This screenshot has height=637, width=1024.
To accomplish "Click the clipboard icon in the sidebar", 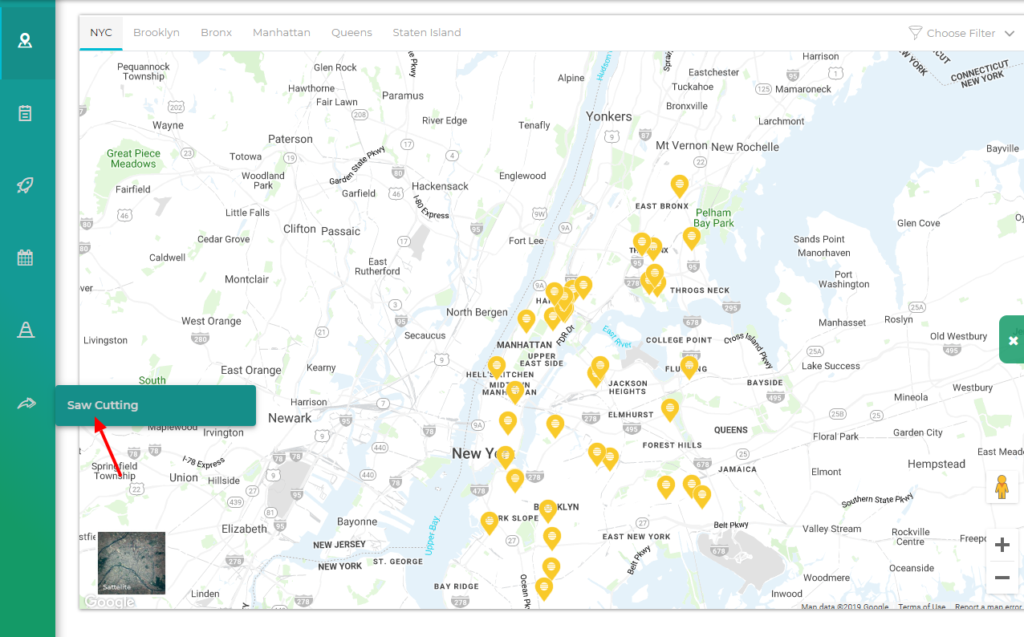I will click(26, 113).
